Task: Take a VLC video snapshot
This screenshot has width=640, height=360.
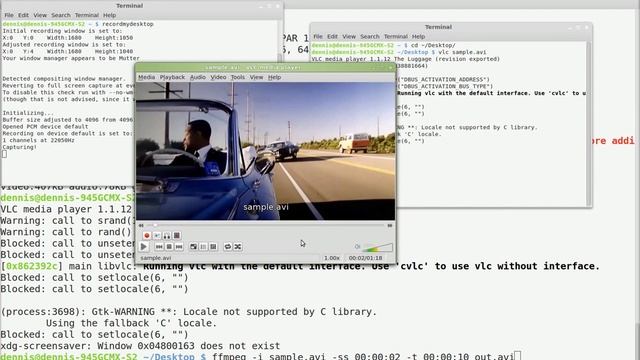Action: (157, 236)
